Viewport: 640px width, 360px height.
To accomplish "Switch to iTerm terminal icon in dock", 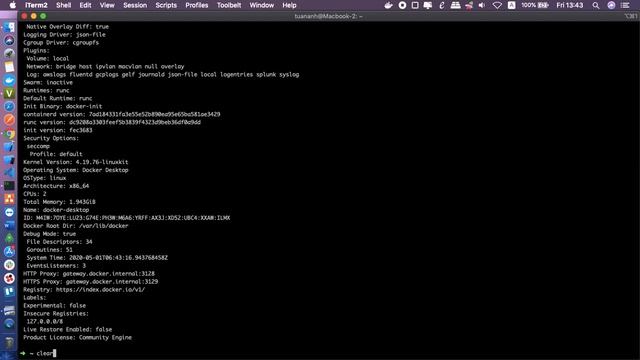I will 9,186.
